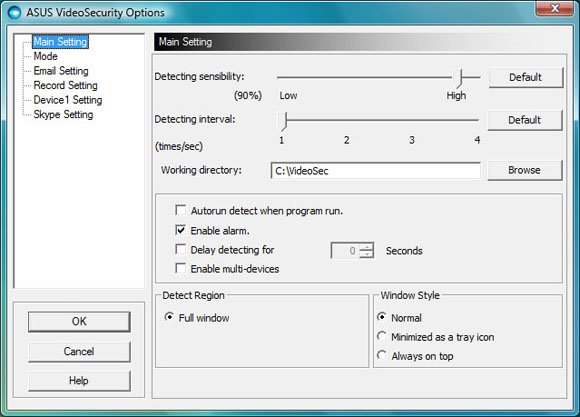Open the Mode settings page

pyautogui.click(x=45, y=56)
